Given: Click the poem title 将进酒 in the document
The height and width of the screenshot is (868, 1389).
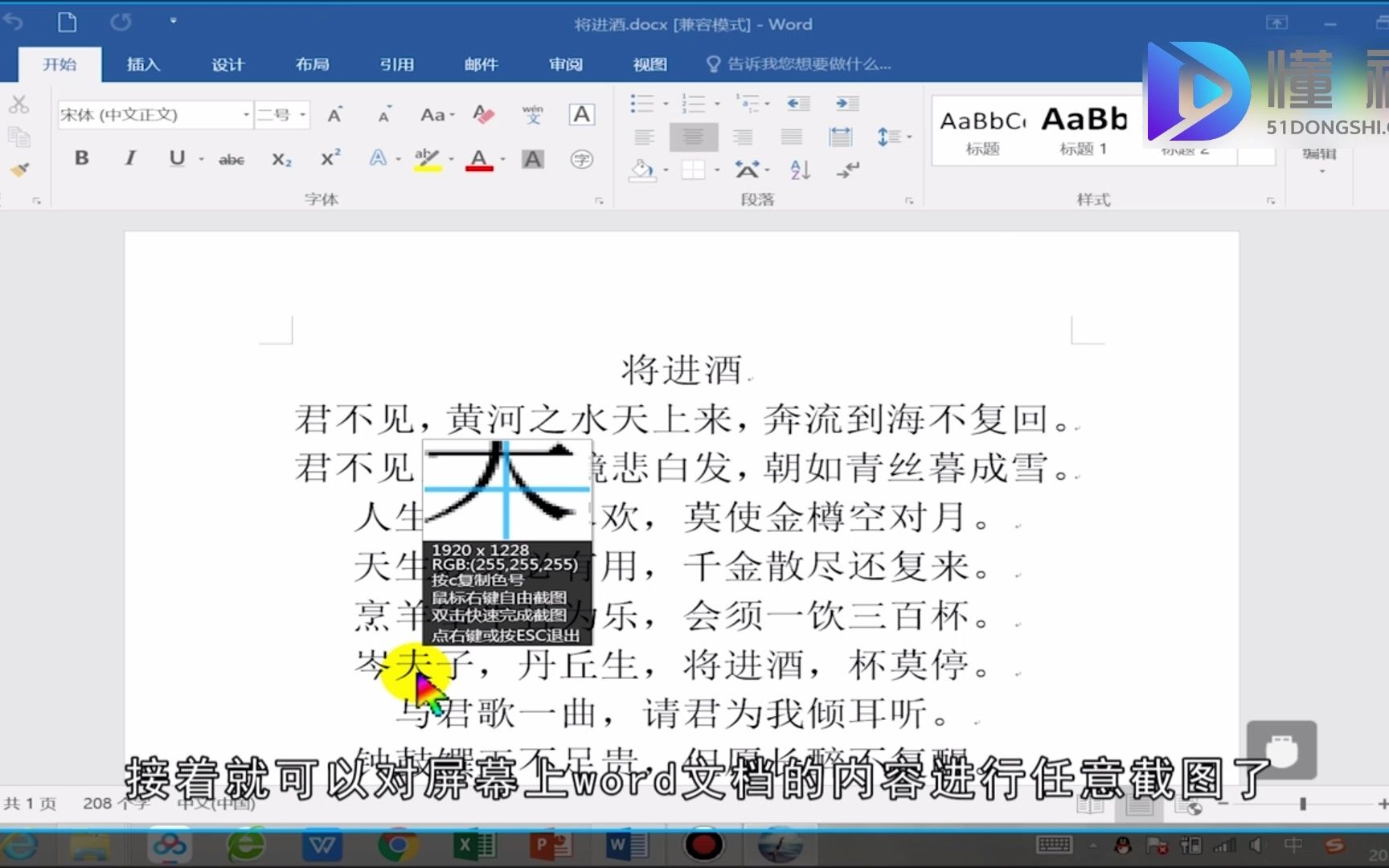Looking at the screenshot, I should [x=682, y=371].
